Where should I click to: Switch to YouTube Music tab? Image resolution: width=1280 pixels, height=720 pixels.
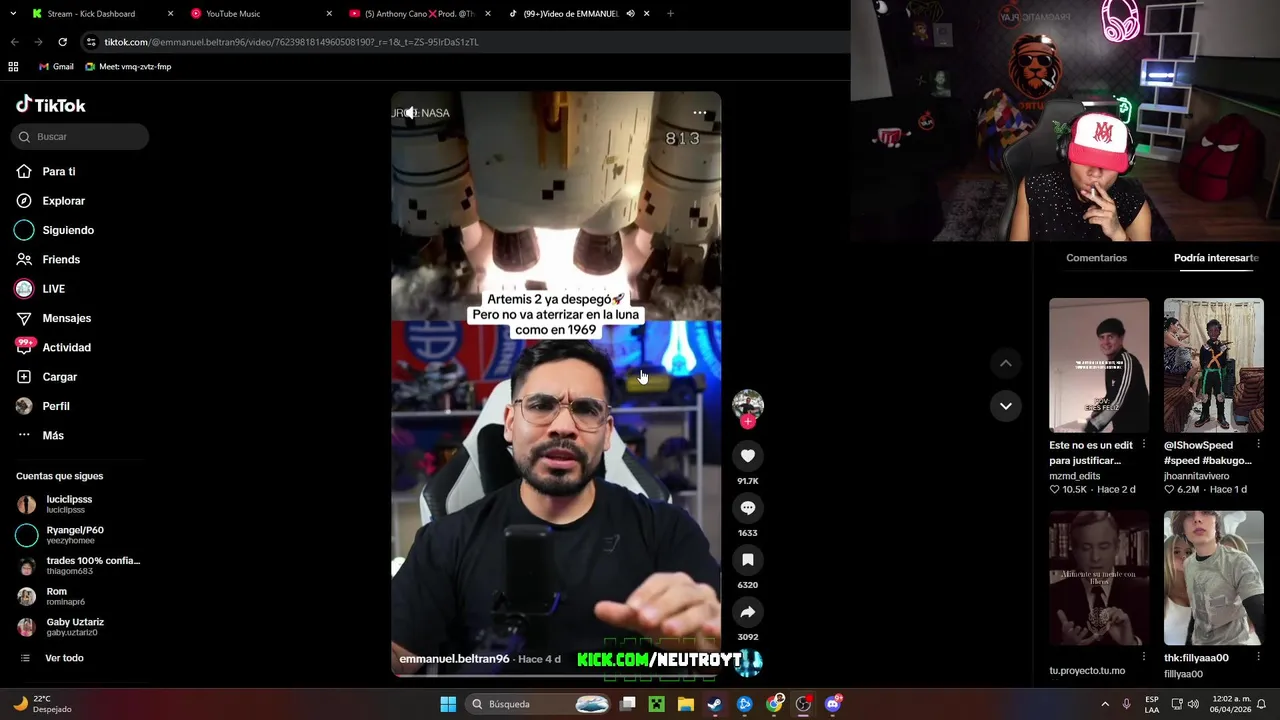pyautogui.click(x=260, y=14)
